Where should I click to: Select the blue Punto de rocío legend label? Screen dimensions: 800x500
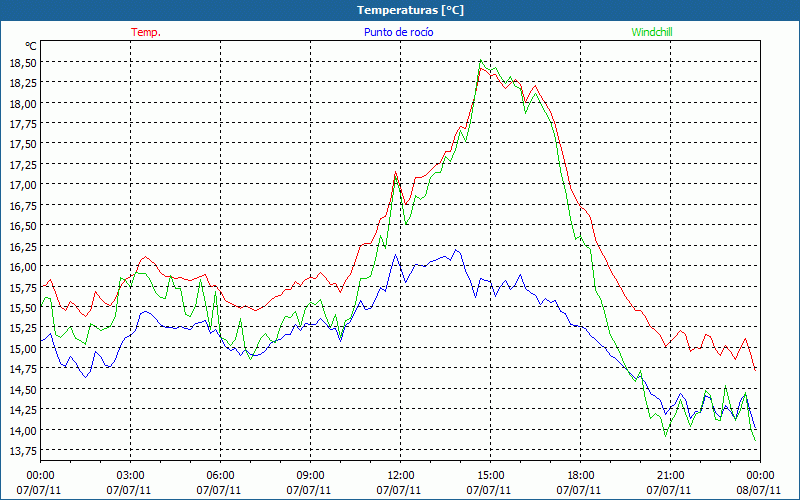coord(398,32)
